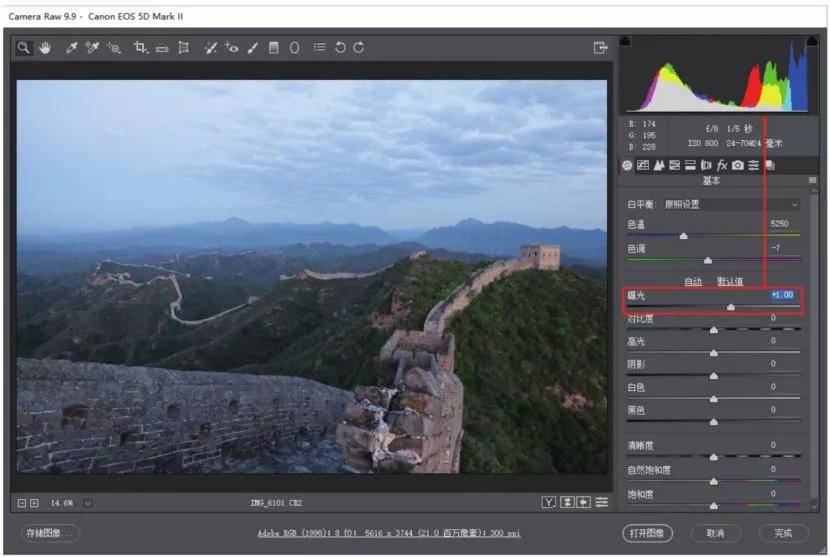
Task: Expand the zoom level dropdown
Action: [x=88, y=503]
